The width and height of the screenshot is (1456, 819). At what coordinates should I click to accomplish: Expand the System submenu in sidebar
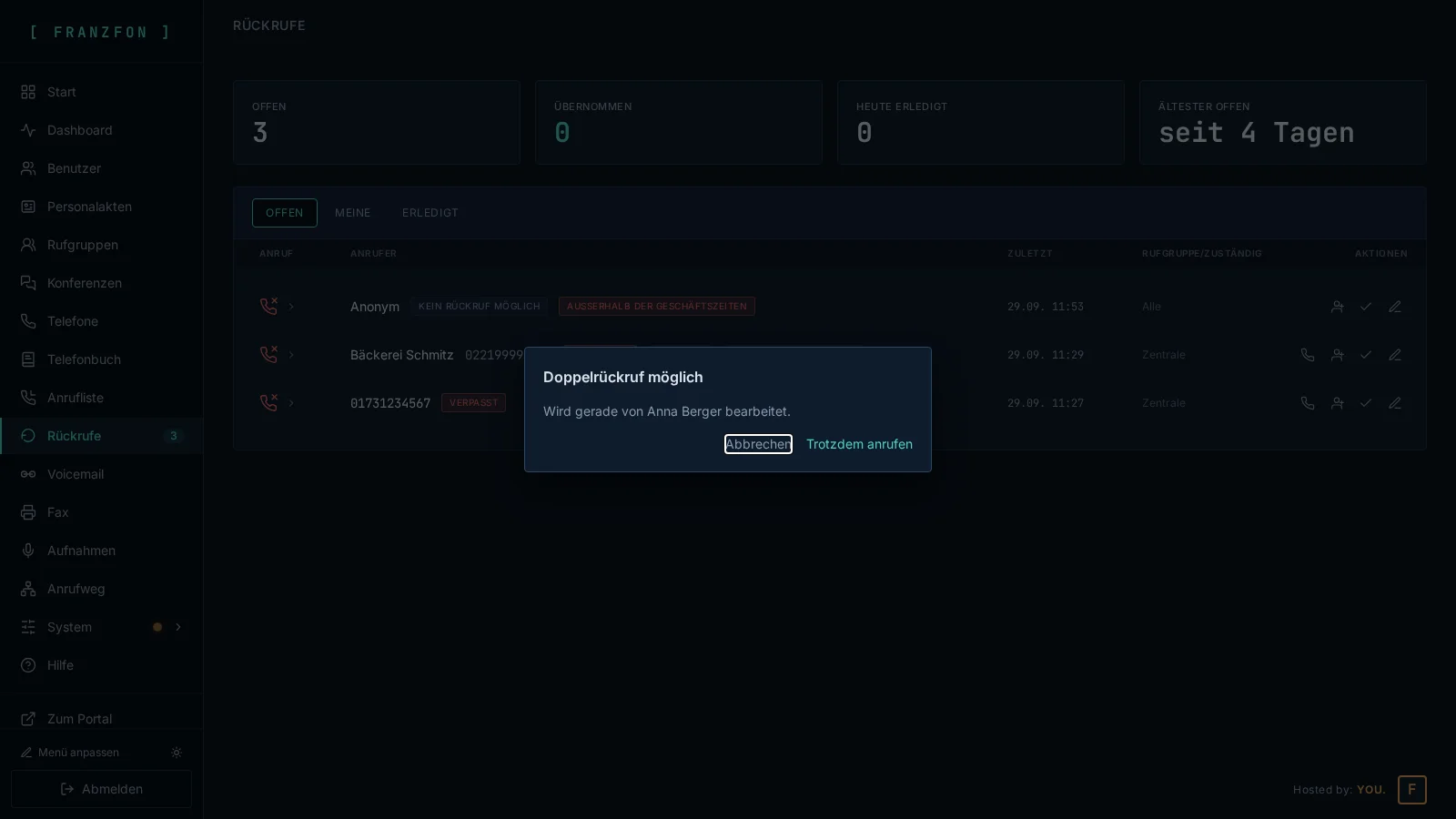pyautogui.click(x=178, y=627)
